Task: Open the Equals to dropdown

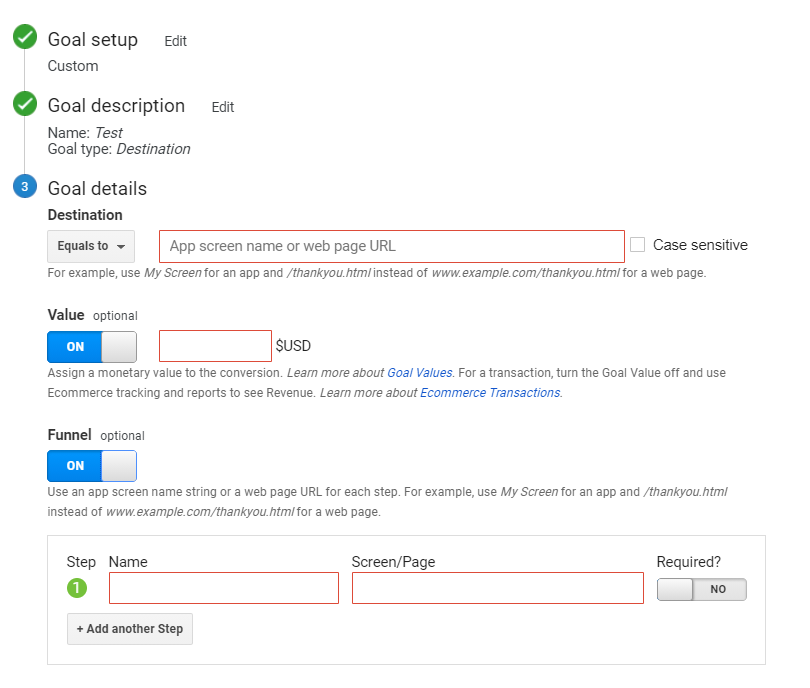Action: tap(91, 246)
